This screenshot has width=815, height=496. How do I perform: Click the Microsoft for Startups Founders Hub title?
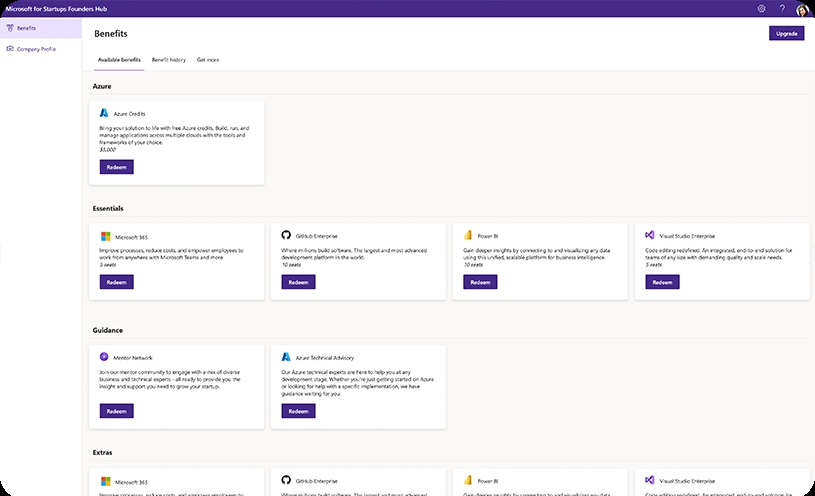click(x=56, y=9)
